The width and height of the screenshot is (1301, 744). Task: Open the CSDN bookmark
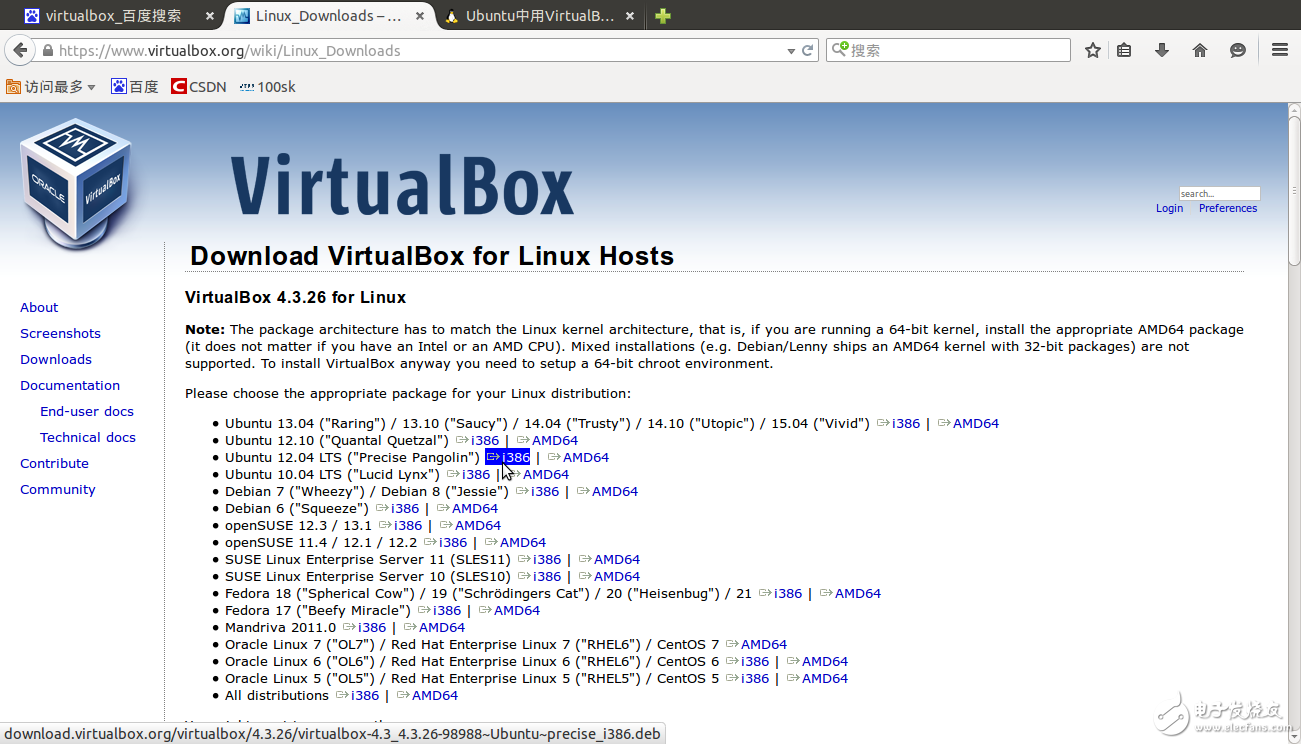199,87
